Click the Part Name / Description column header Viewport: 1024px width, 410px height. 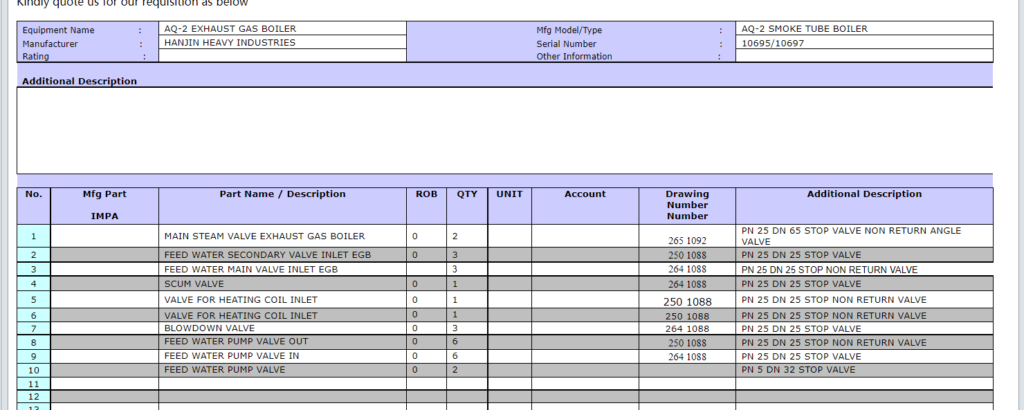[x=282, y=194]
